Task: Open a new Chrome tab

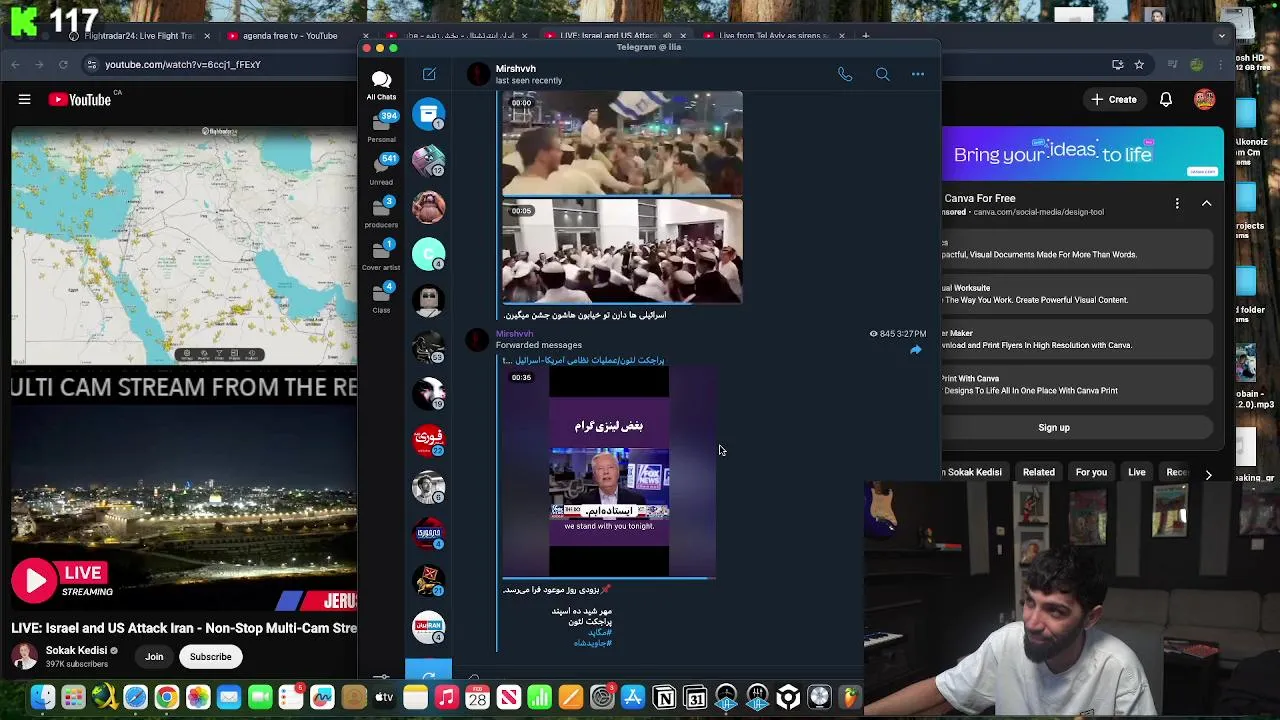Action: (866, 36)
